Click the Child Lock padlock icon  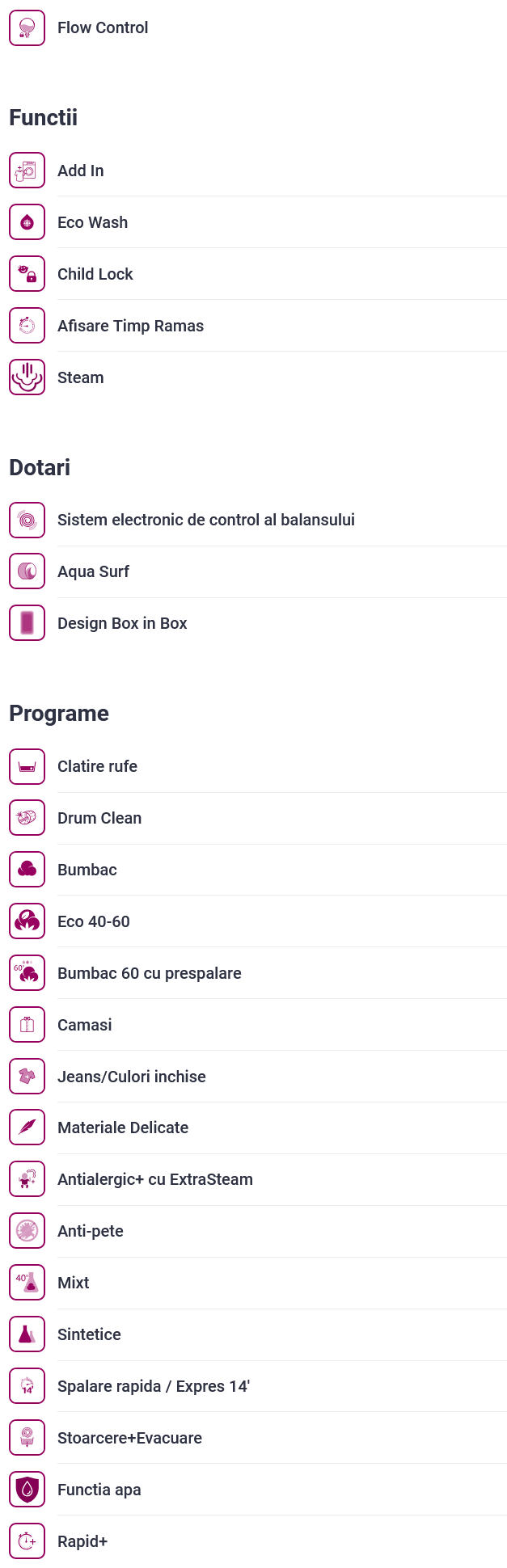tap(27, 274)
